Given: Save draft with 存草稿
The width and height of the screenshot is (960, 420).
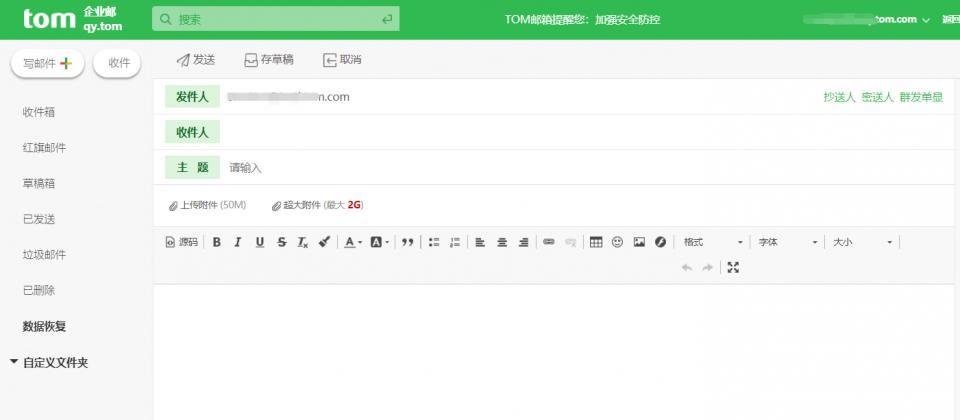Looking at the screenshot, I should point(269,59).
